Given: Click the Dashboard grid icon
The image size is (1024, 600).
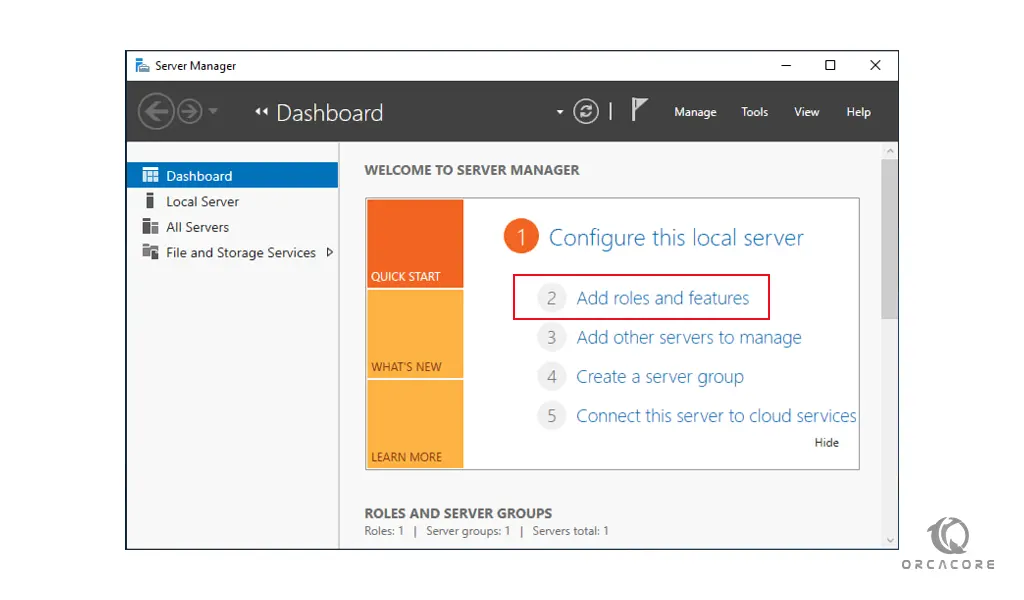Looking at the screenshot, I should (x=150, y=175).
